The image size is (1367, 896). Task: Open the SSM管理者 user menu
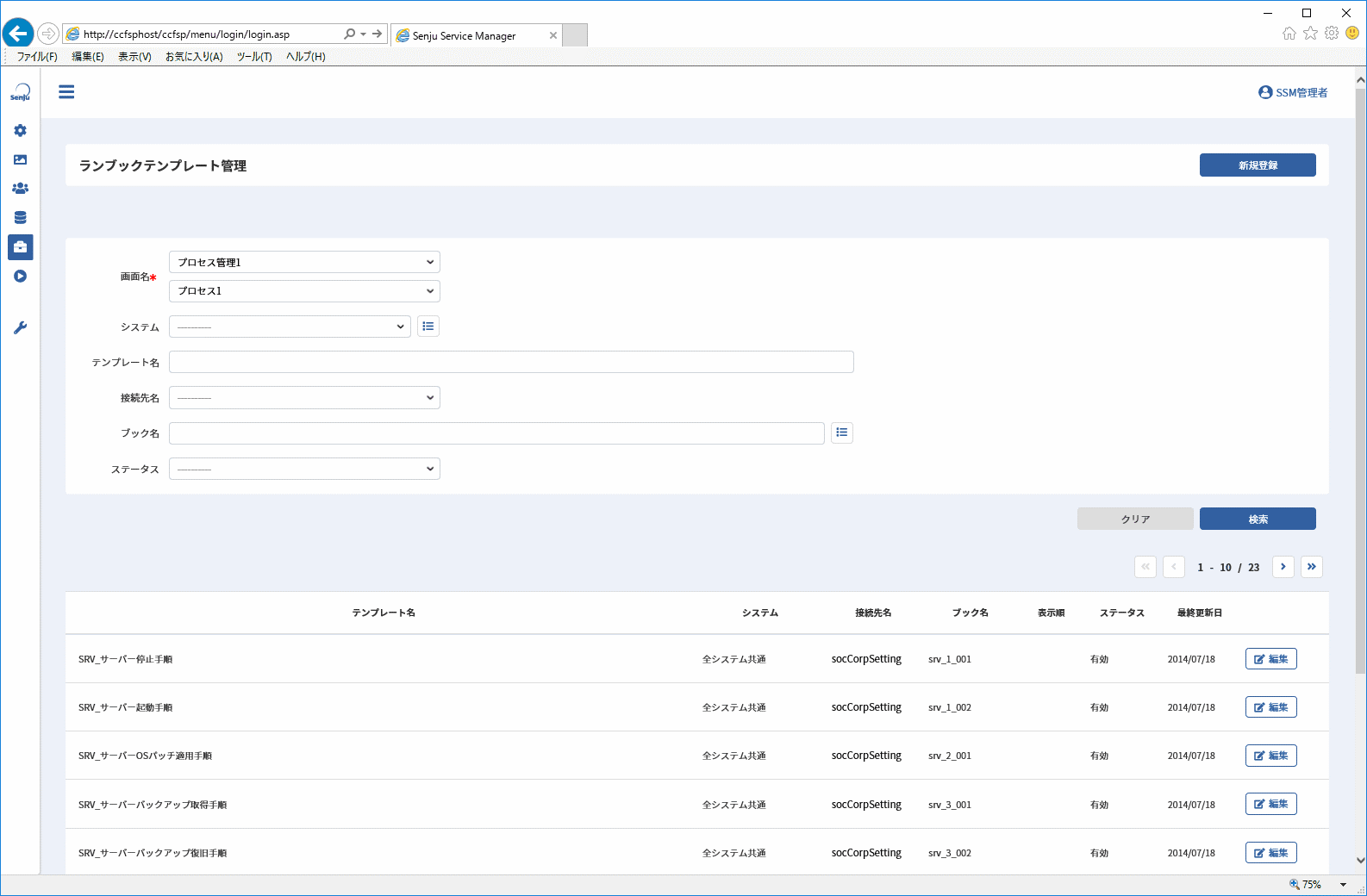click(x=1293, y=92)
